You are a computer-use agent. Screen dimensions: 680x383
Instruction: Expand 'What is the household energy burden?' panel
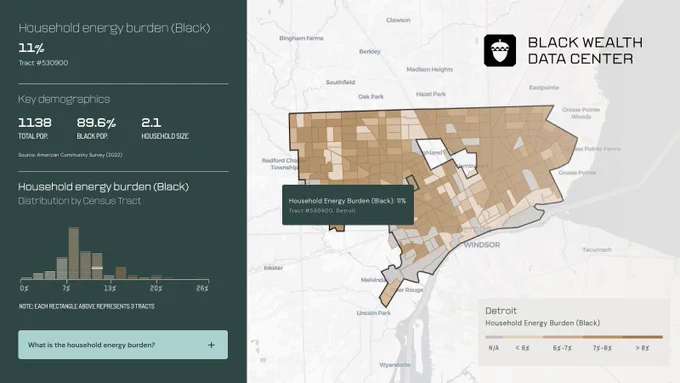click(x=123, y=345)
